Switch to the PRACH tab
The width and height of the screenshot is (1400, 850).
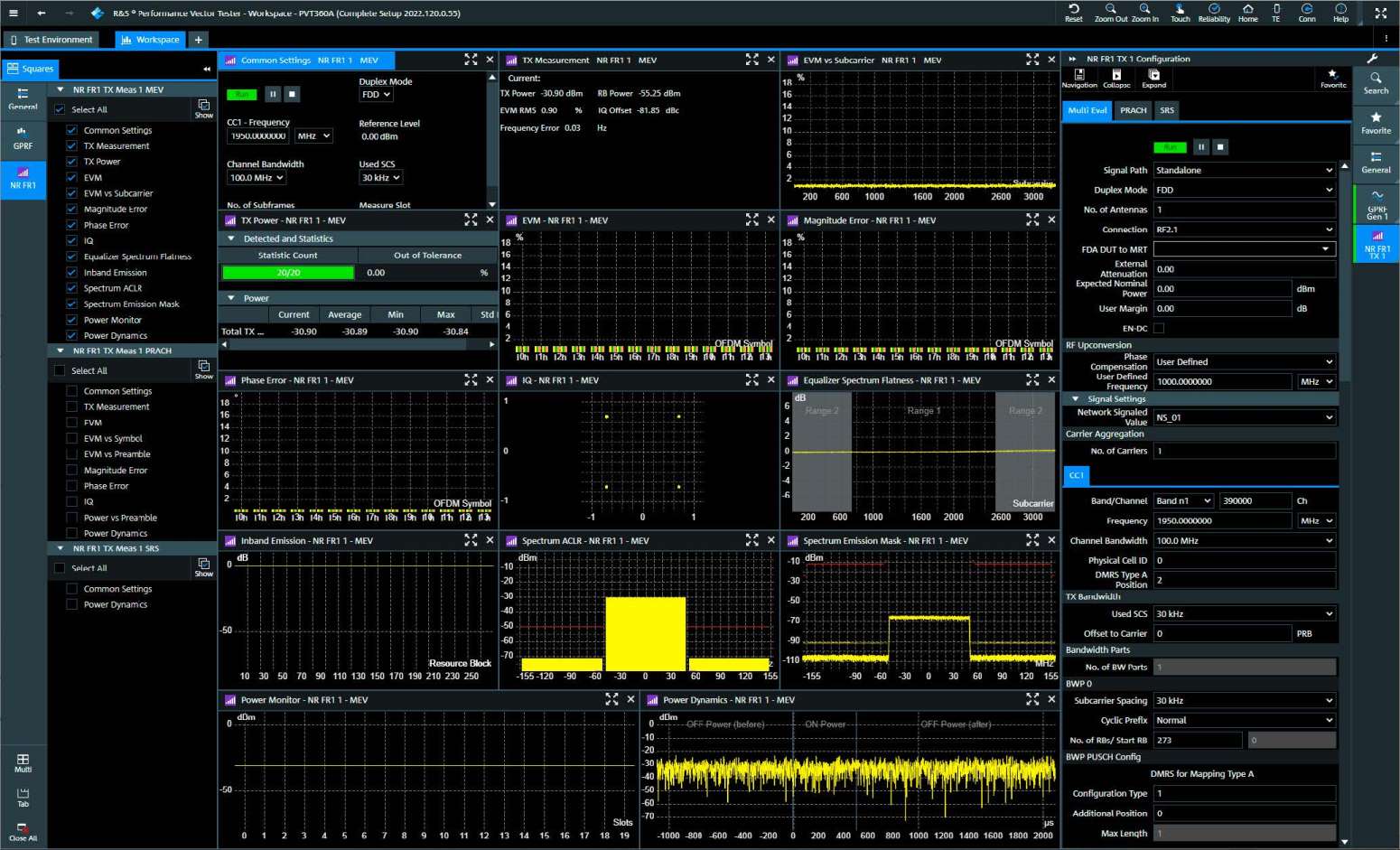1133,110
